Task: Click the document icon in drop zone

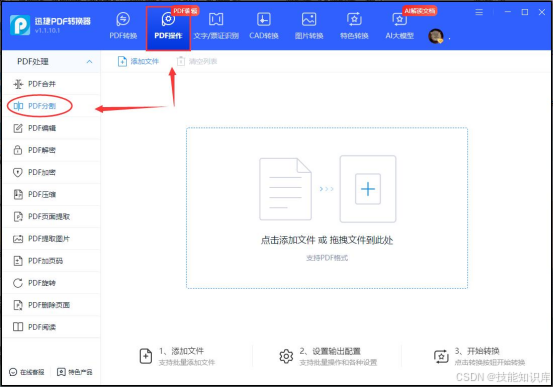Action: (x=285, y=189)
